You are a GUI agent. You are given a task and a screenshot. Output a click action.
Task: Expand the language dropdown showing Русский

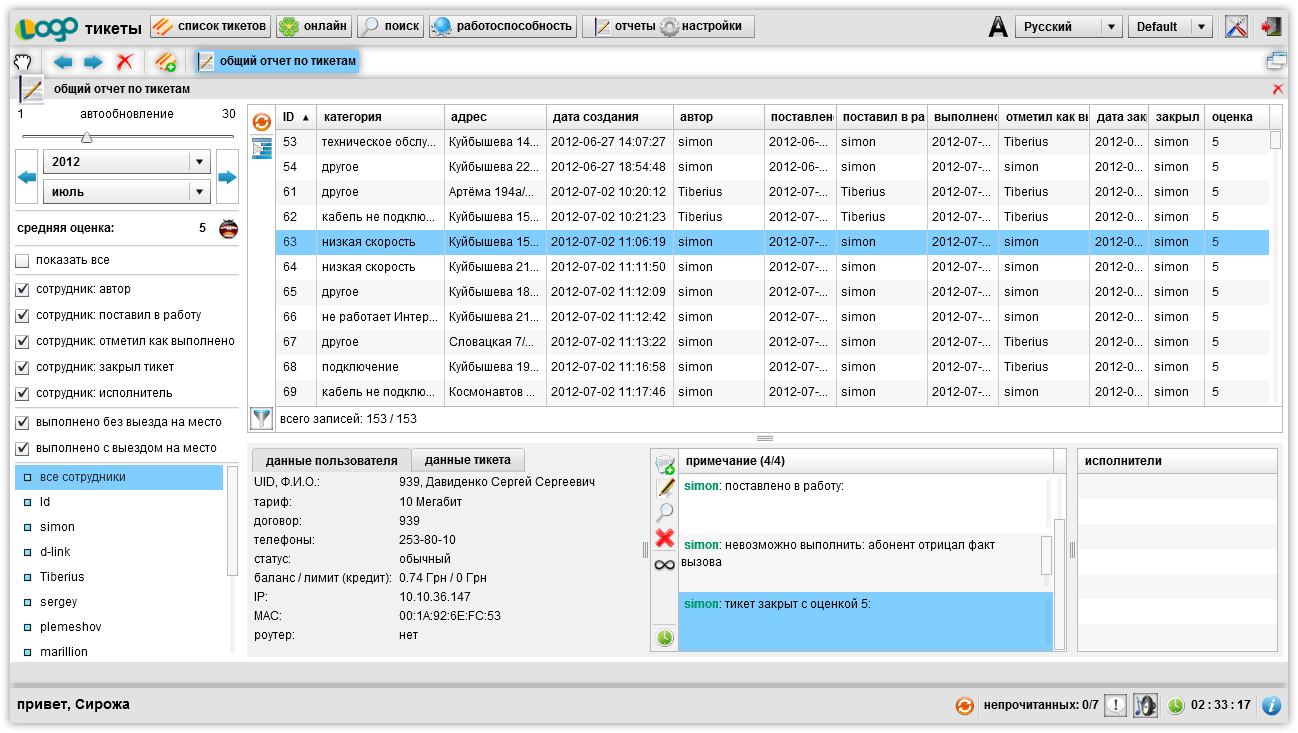click(x=1111, y=27)
